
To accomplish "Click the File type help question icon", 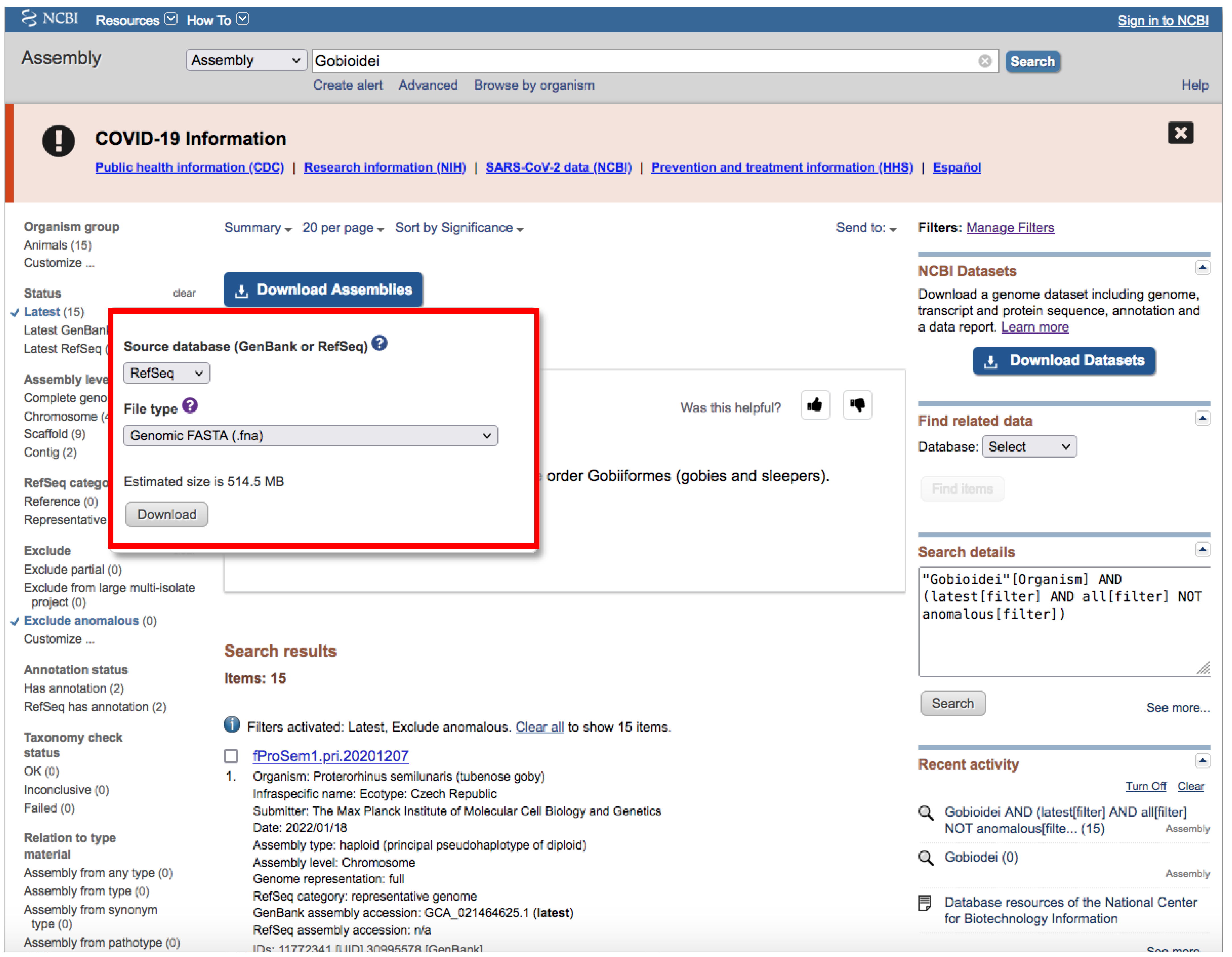I will click(190, 406).
